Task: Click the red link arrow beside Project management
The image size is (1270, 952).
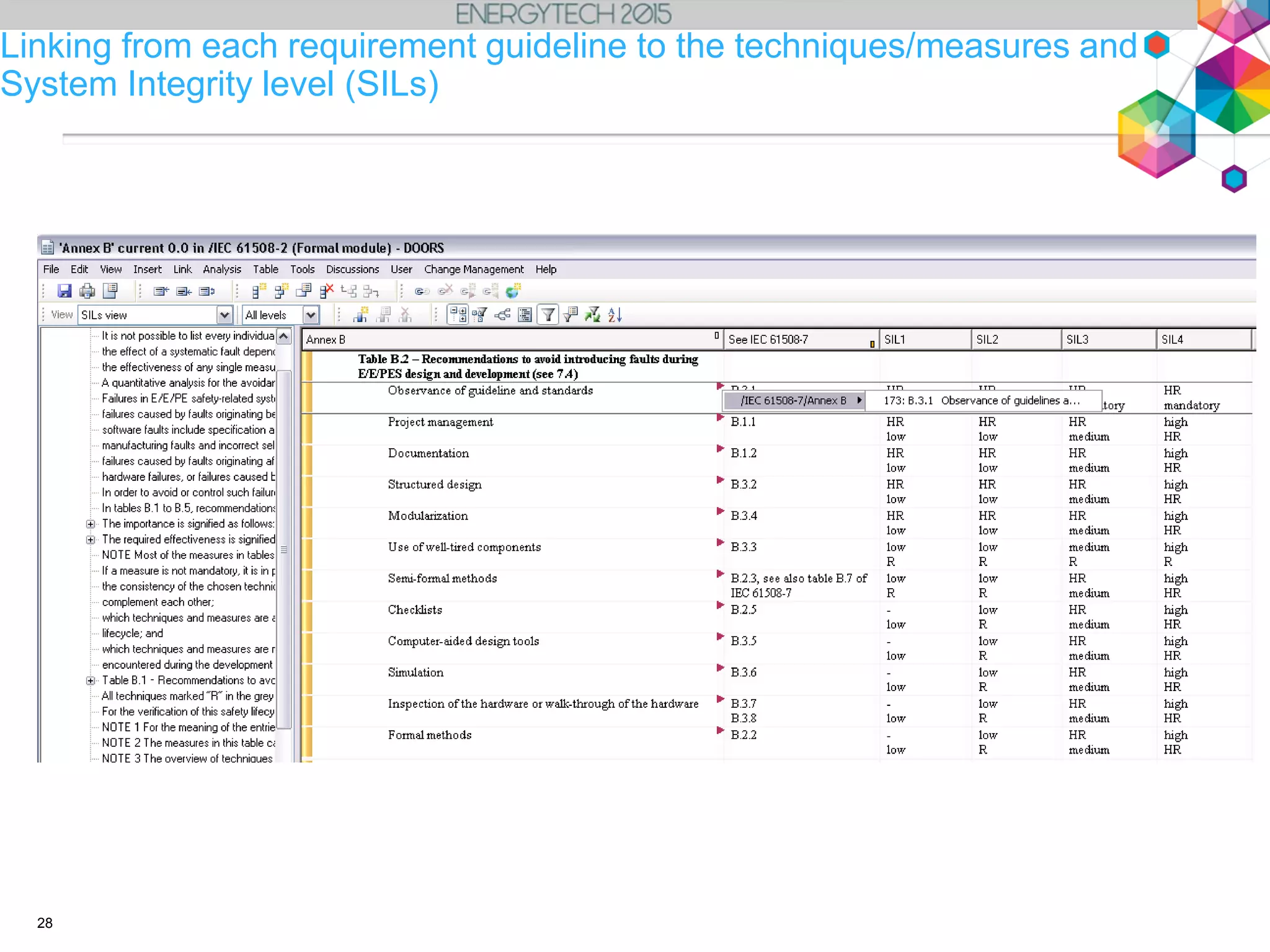Action: (x=720, y=418)
